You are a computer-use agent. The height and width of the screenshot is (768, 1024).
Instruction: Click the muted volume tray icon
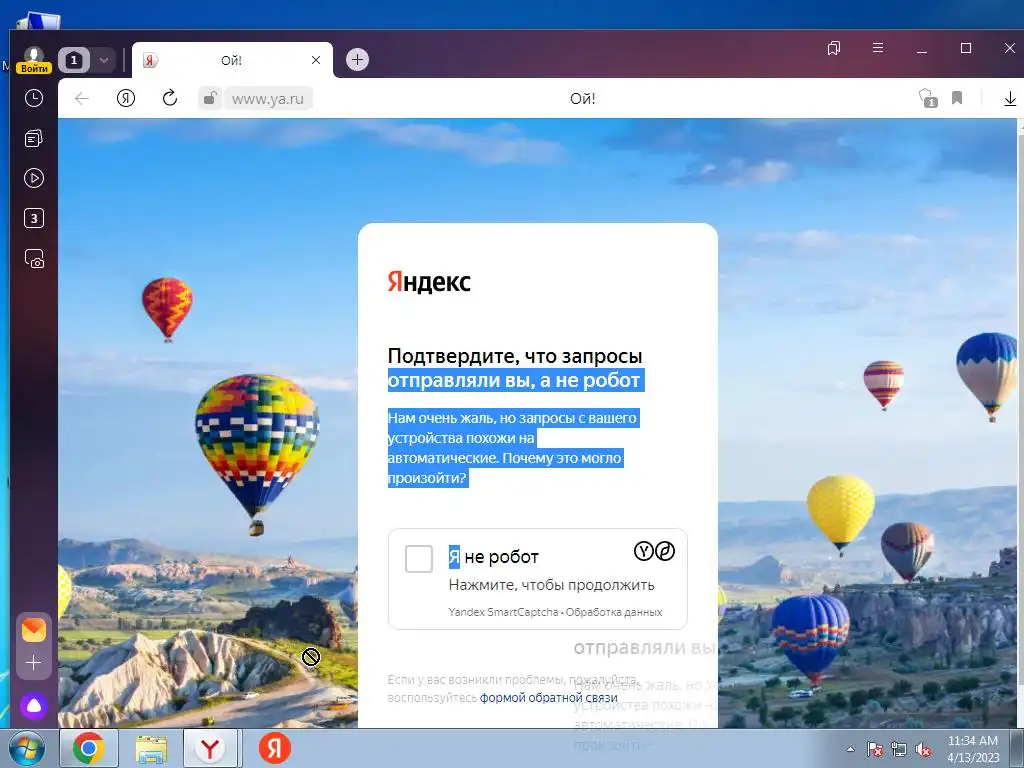[923, 749]
